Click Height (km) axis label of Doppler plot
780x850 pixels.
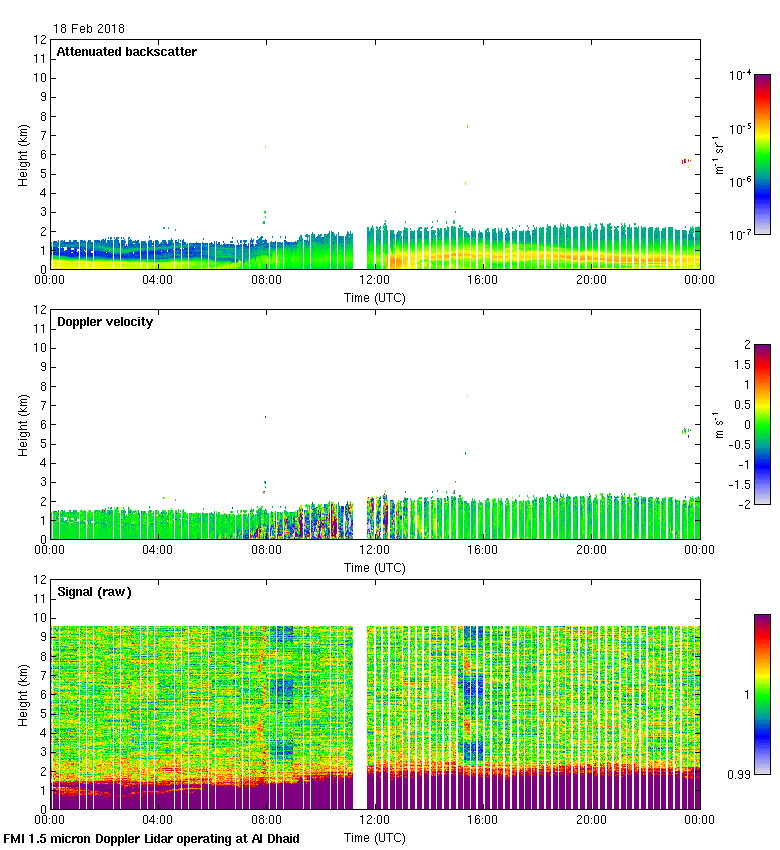point(22,425)
